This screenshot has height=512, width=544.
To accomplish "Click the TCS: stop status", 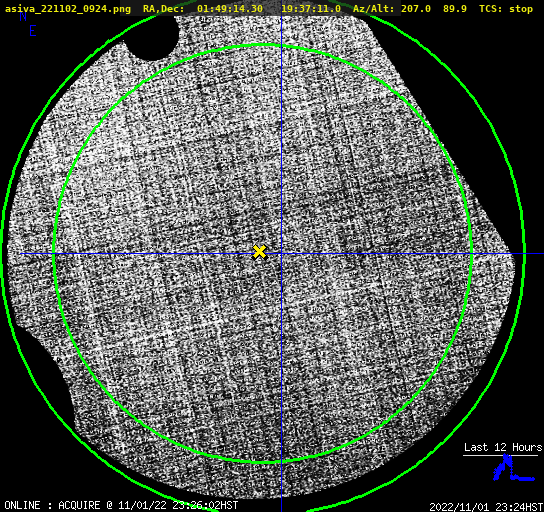I will 506,9.
